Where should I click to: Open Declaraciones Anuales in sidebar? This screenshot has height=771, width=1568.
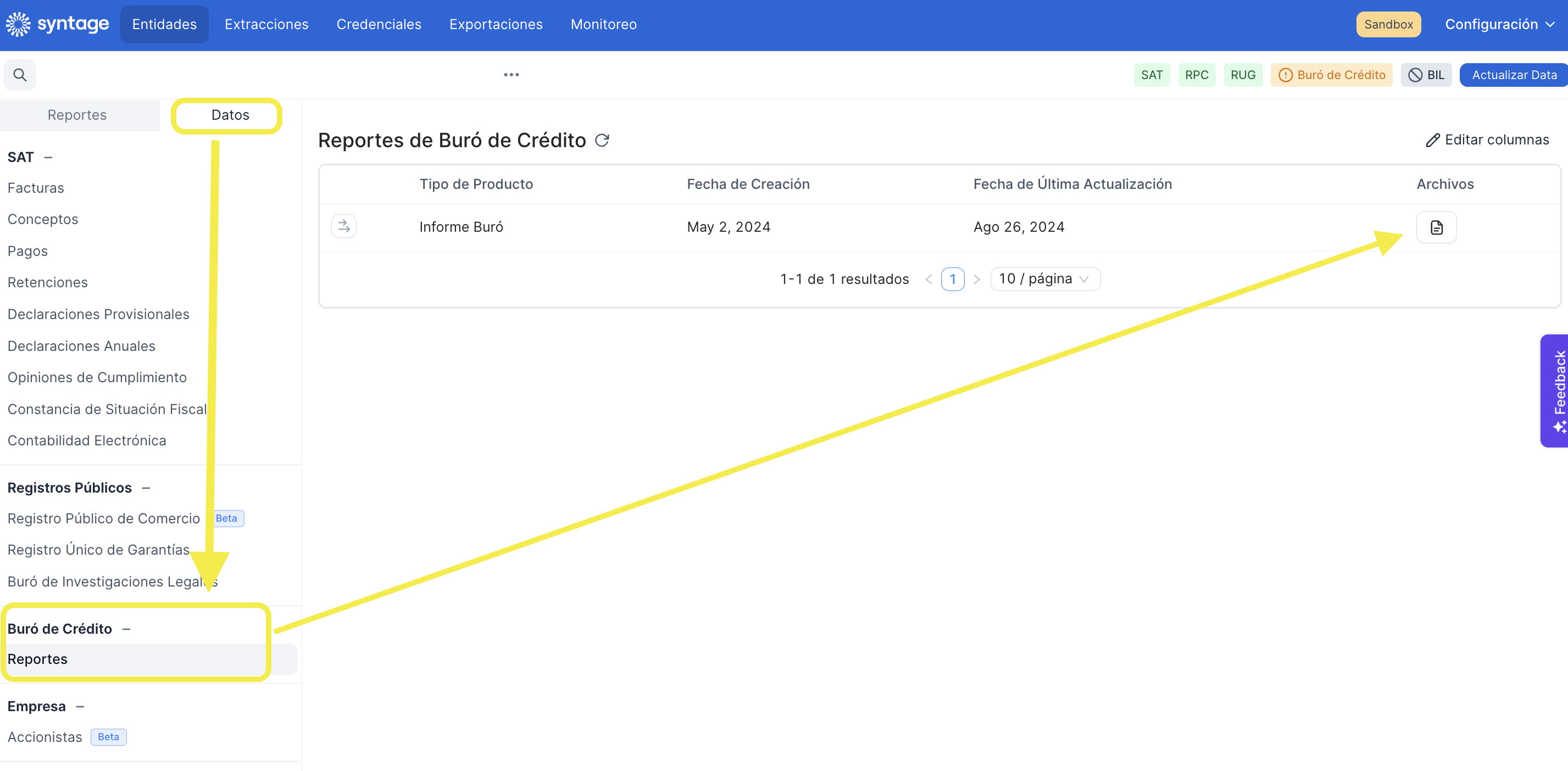tap(81, 345)
